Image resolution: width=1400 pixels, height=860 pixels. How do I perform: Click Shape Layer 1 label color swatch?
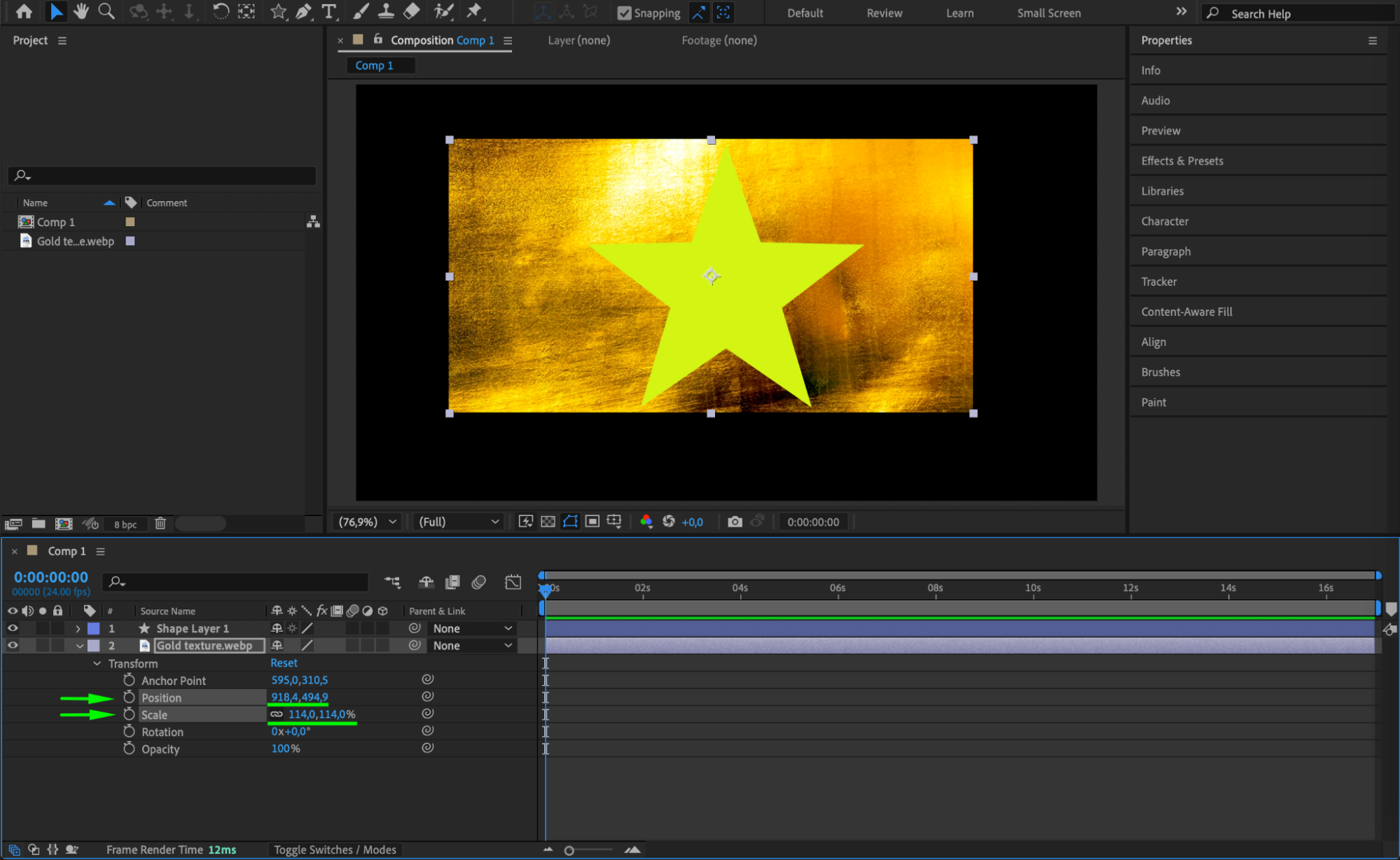click(93, 629)
